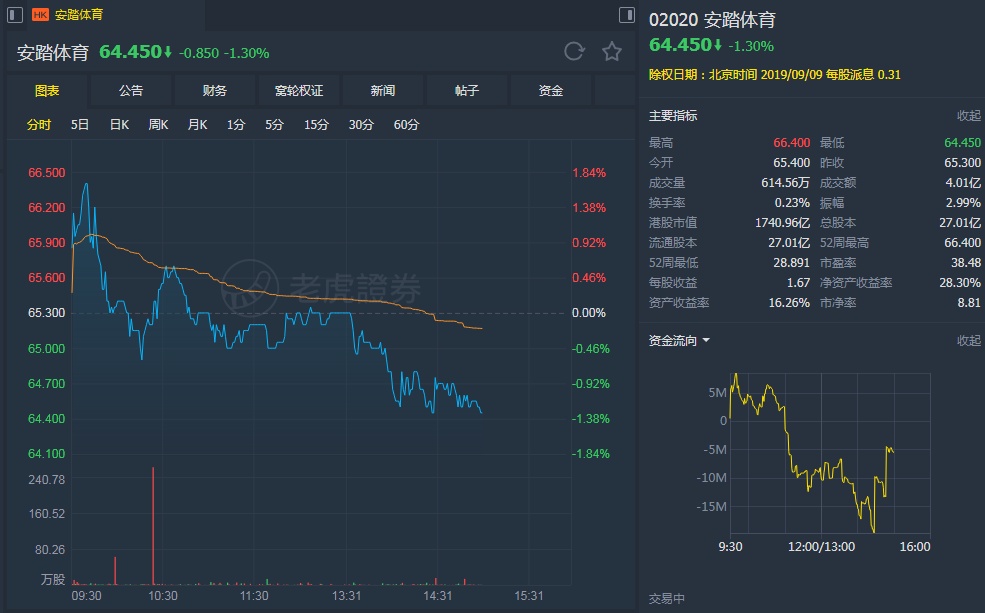This screenshot has width=985, height=613.
Task: Open the 财务 tab
Action: tap(215, 91)
